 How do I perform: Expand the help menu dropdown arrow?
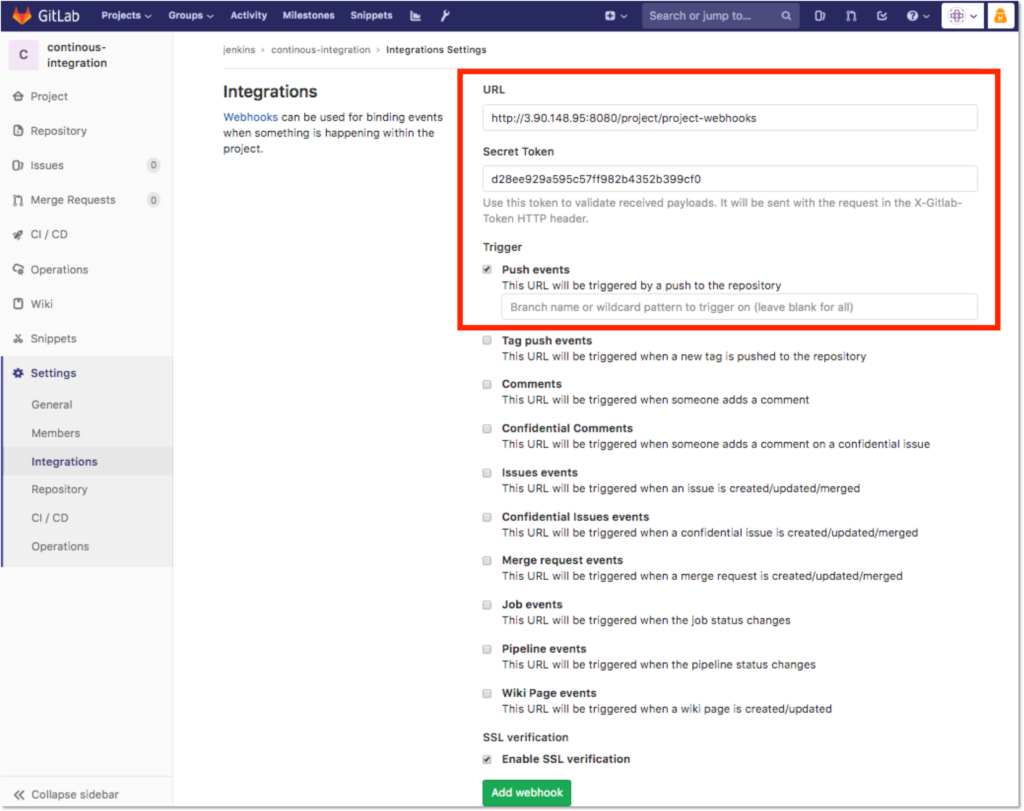pyautogui.click(x=926, y=16)
